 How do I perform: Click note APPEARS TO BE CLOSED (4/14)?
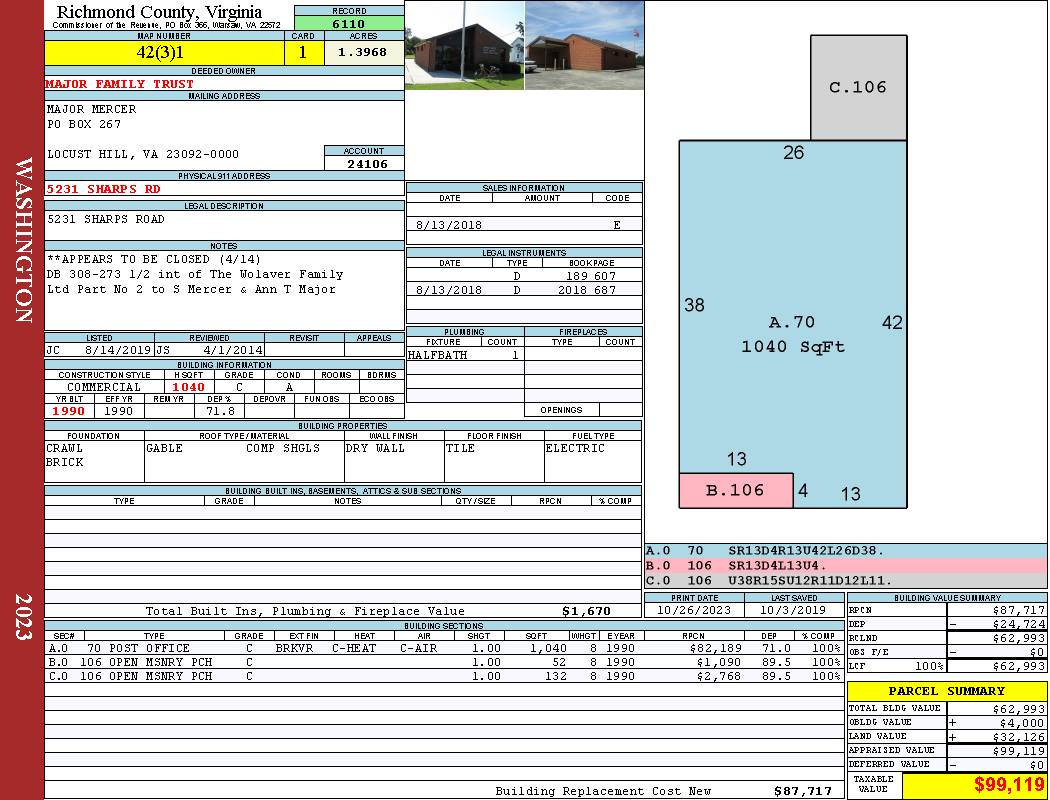point(153,259)
